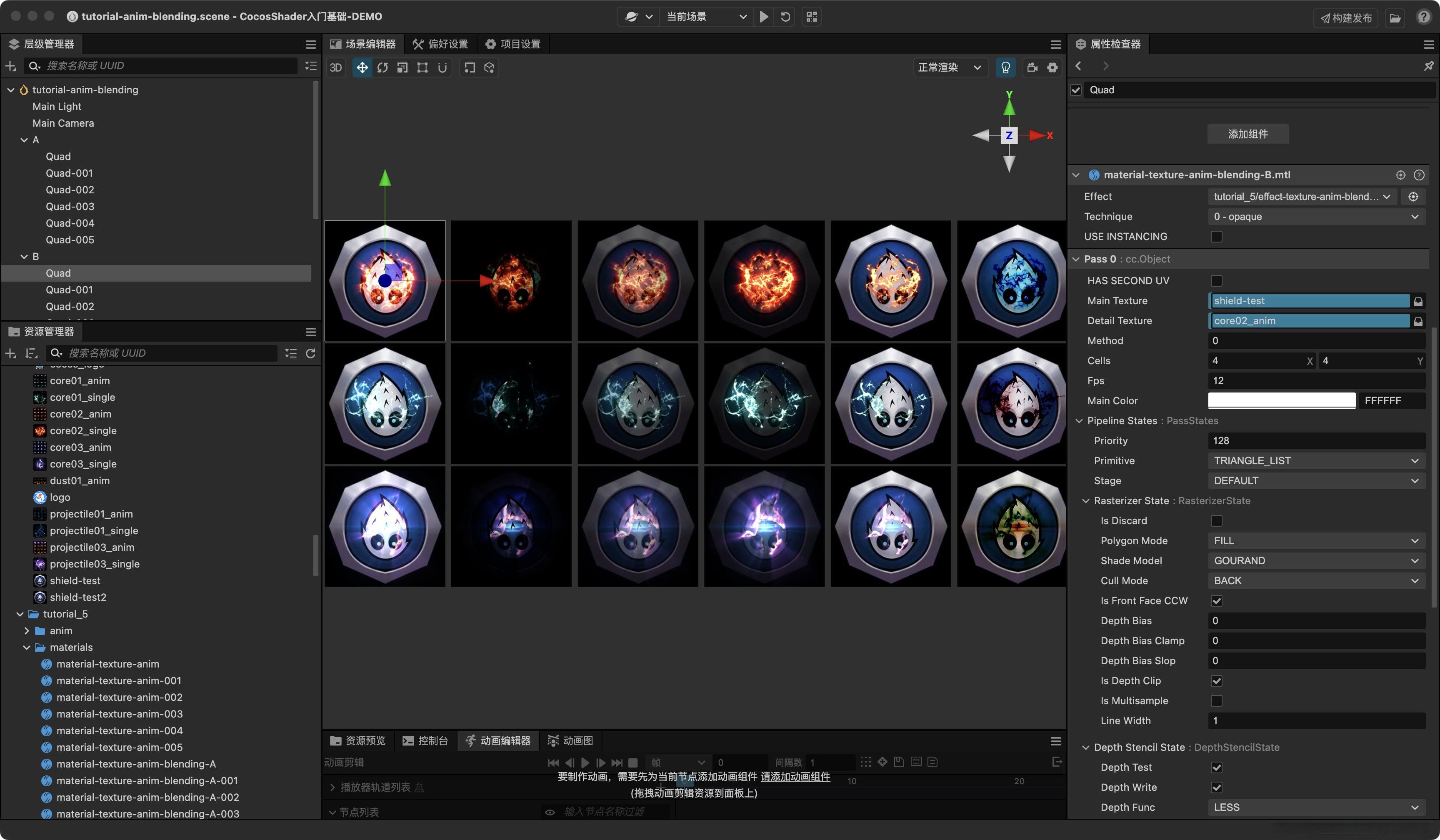
Task: Select Quad-001 under node B
Action: click(x=69, y=290)
